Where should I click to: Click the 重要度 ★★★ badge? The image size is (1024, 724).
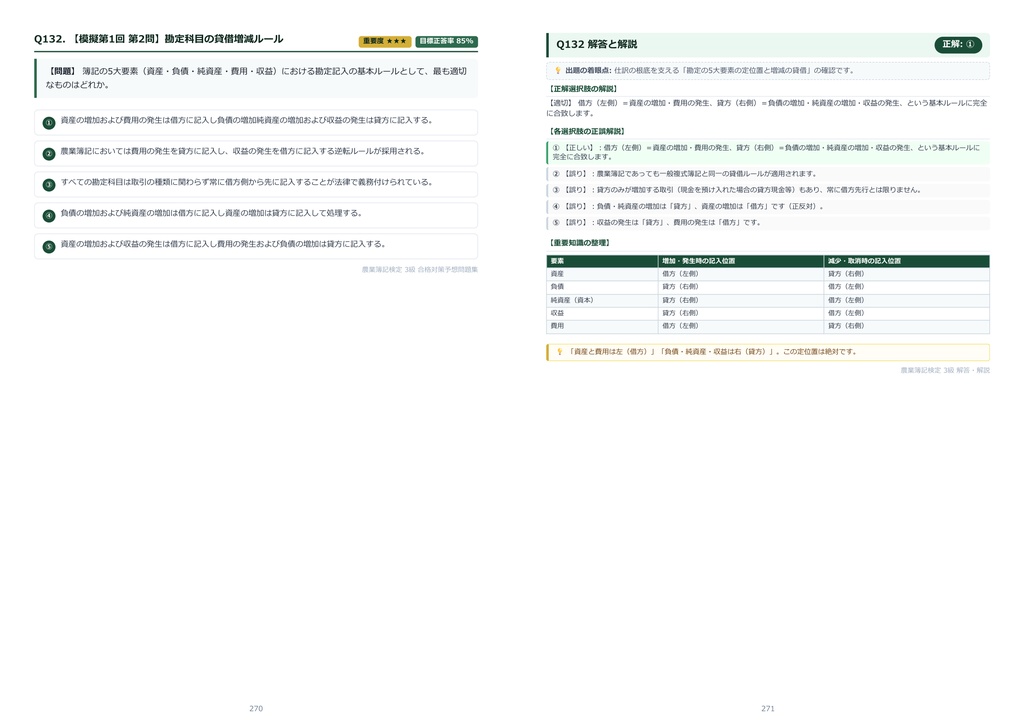pos(385,41)
